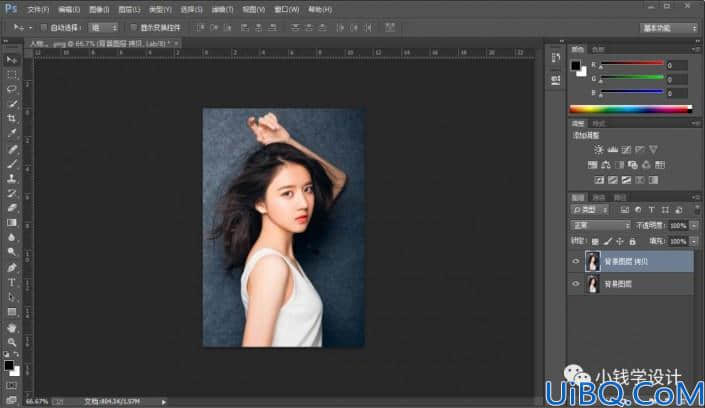This screenshot has height=408, width=705.
Task: Open the Layers panel flyout menu
Action: coord(696,197)
